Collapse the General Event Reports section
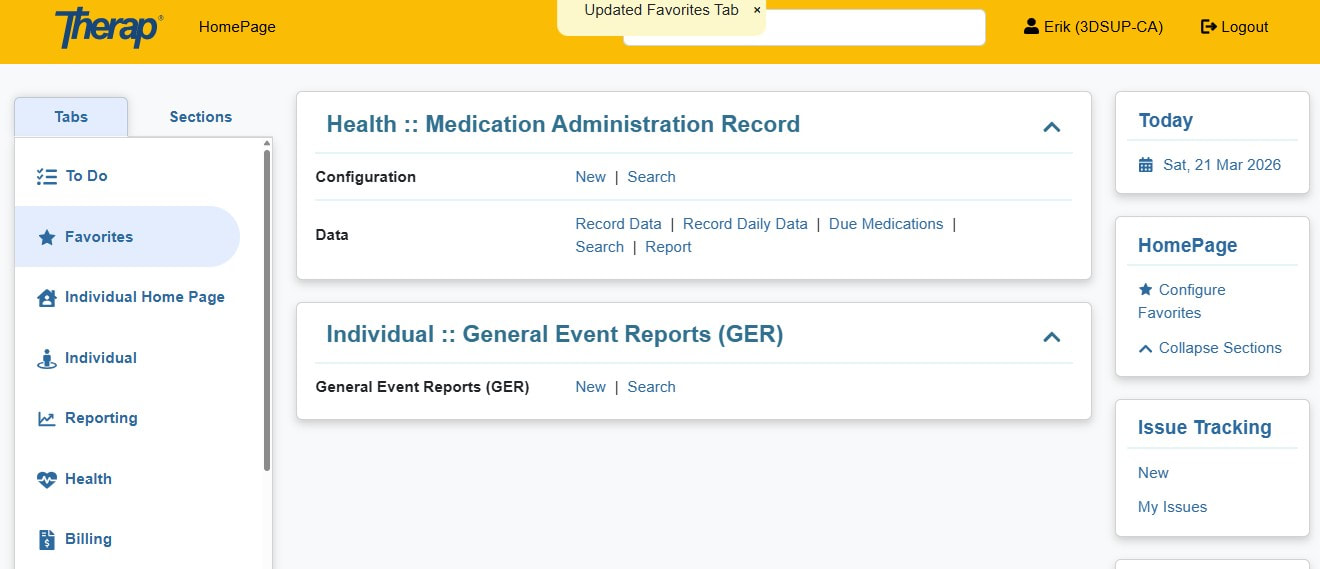Viewport: 1320px width, 569px height. pos(1051,337)
